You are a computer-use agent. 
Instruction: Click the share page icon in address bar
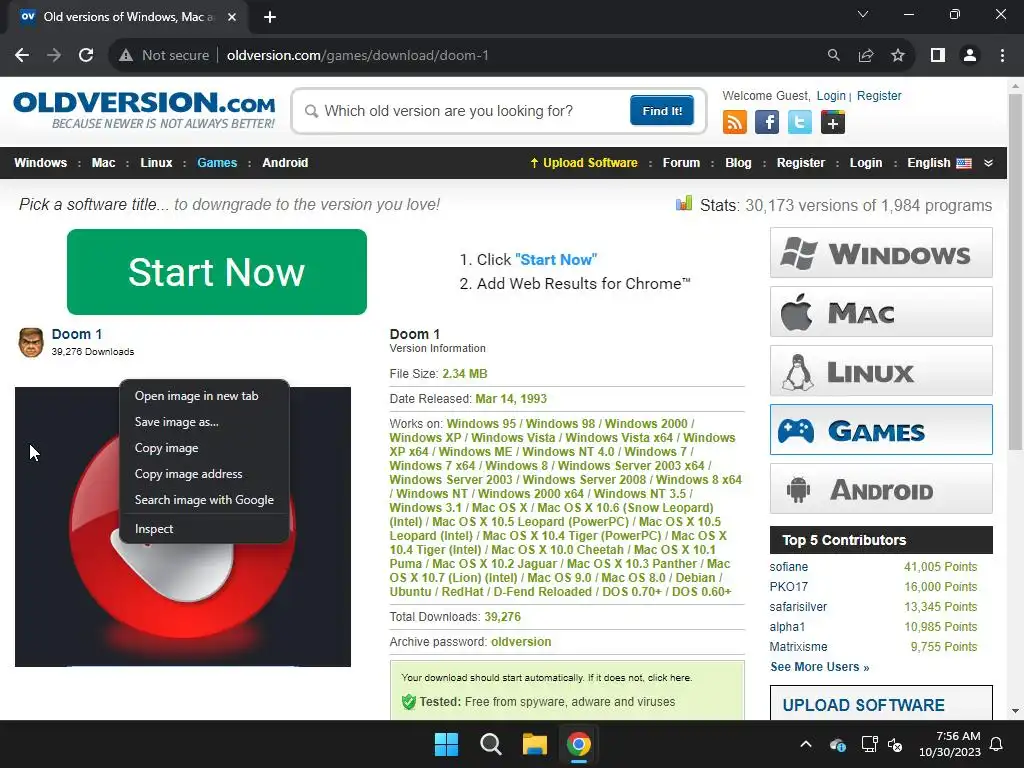866,56
